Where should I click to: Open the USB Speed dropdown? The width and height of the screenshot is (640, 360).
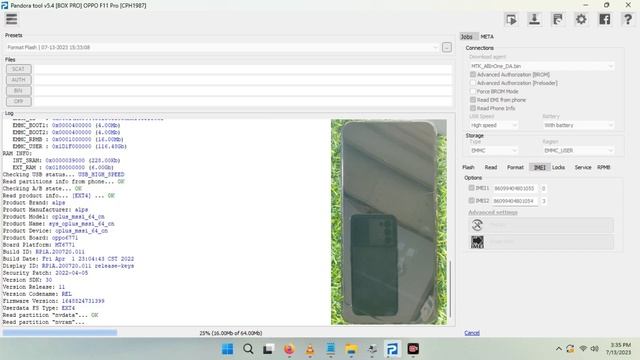coord(493,125)
